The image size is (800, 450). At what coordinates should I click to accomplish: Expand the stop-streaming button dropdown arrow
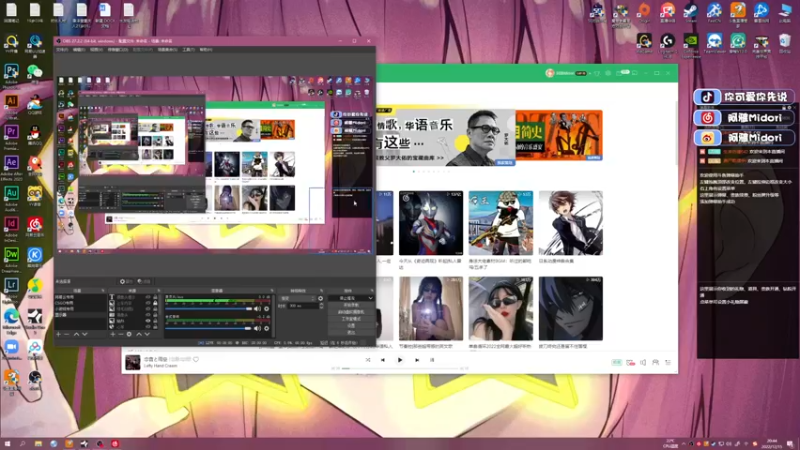(370, 298)
